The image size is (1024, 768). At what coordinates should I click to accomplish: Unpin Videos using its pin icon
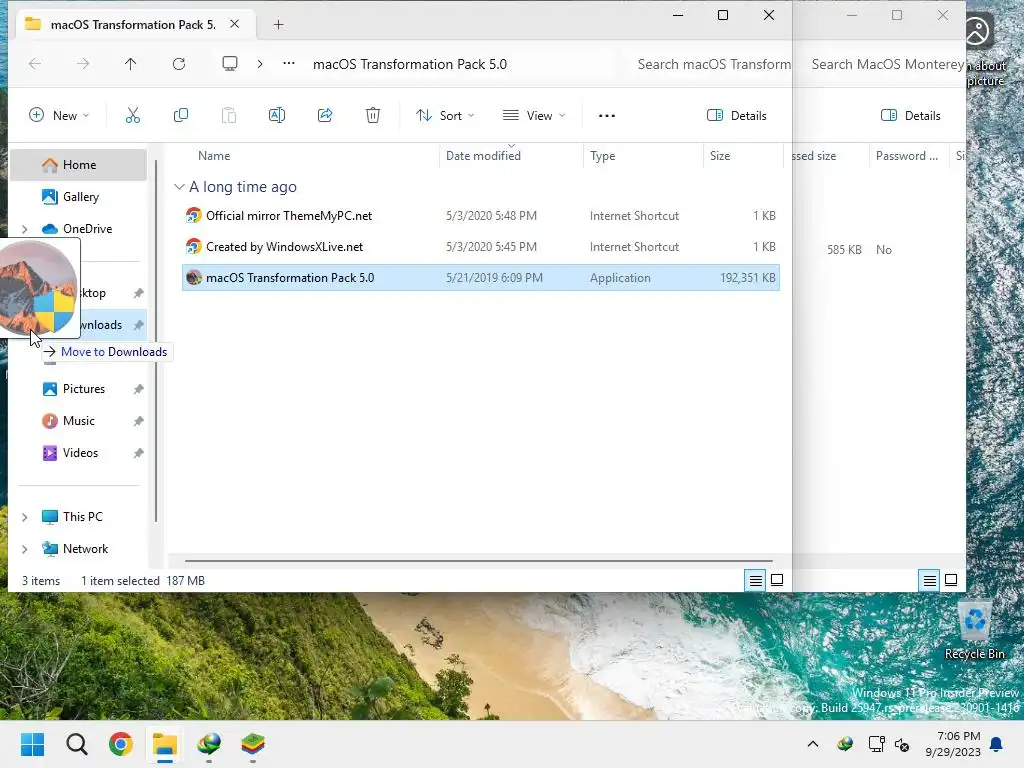[x=138, y=453]
